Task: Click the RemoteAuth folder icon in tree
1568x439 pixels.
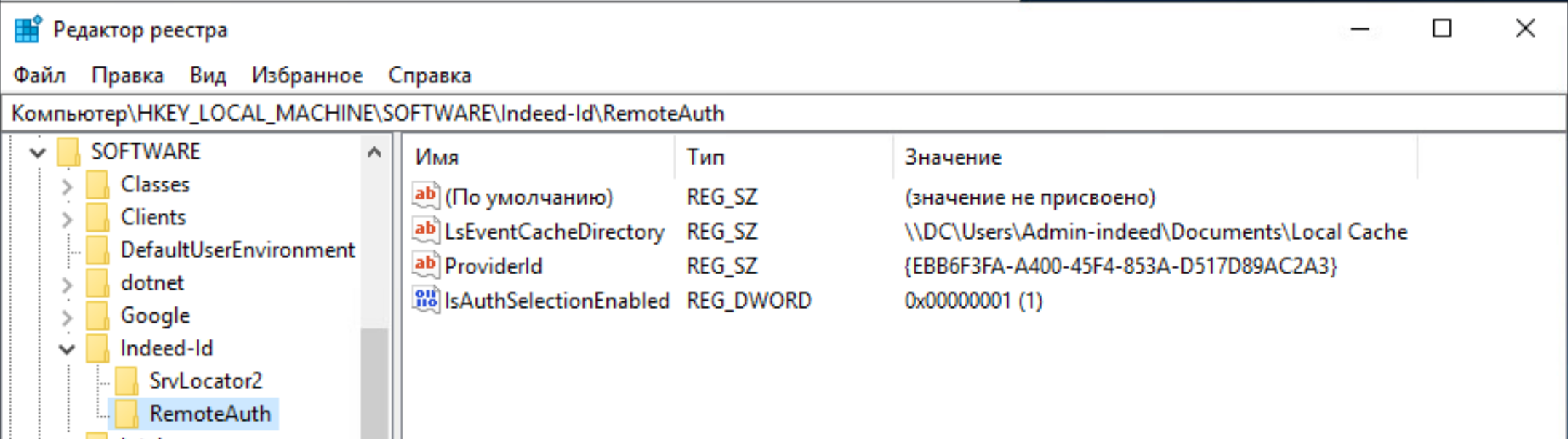Action: coord(127,414)
